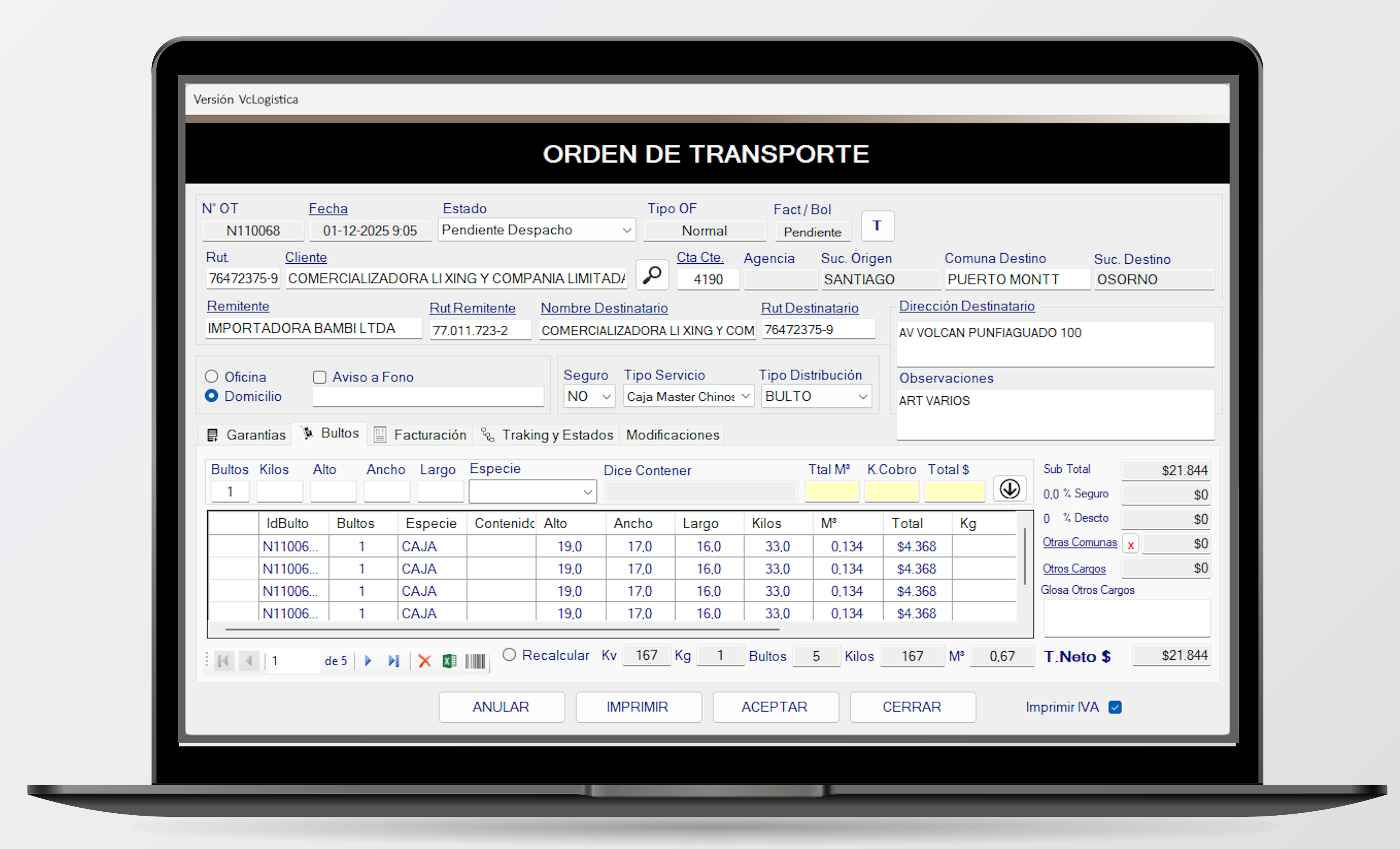
Task: Open the Modificaciones tab
Action: pyautogui.click(x=672, y=435)
